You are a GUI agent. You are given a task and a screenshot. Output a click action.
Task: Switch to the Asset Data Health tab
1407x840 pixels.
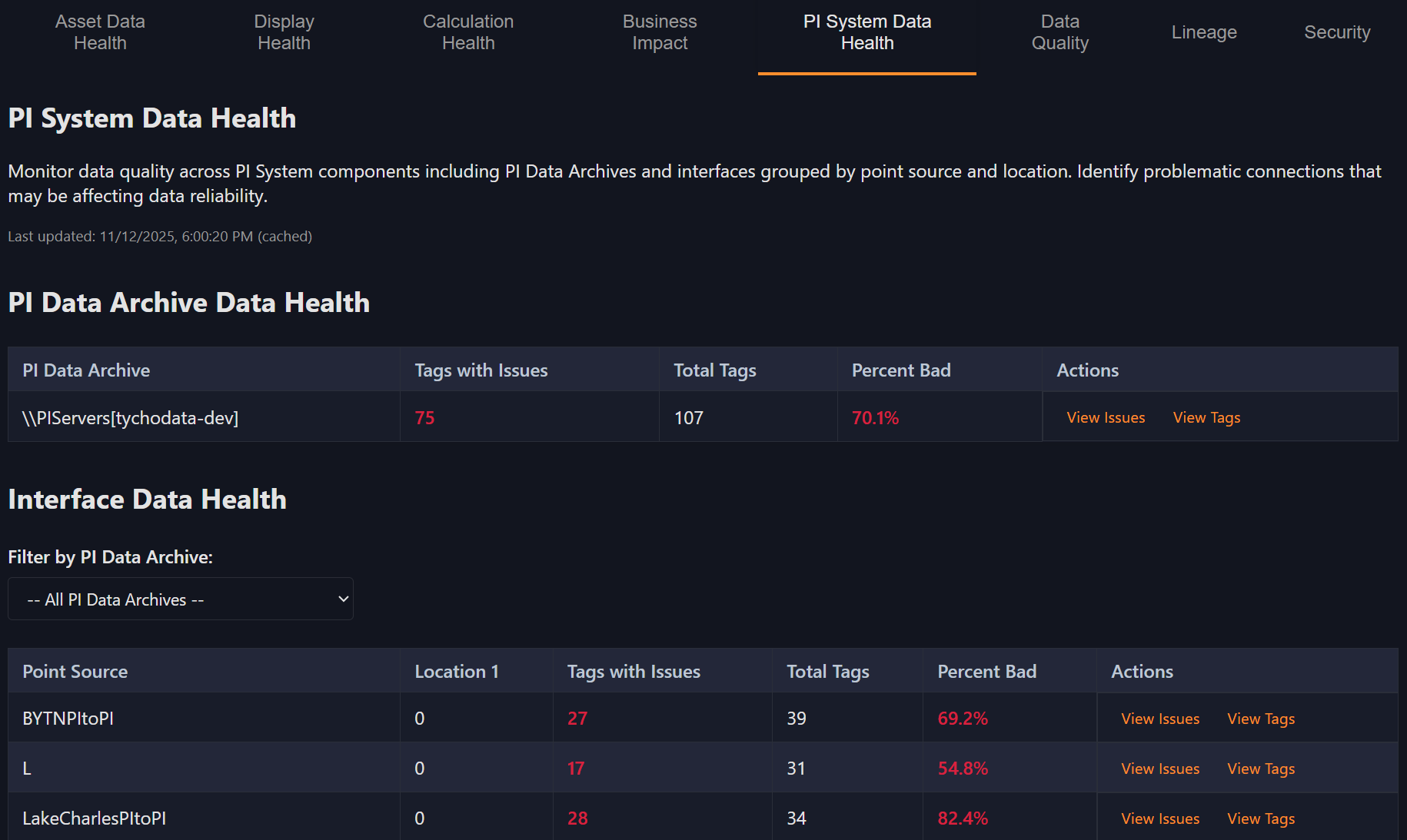point(100,32)
